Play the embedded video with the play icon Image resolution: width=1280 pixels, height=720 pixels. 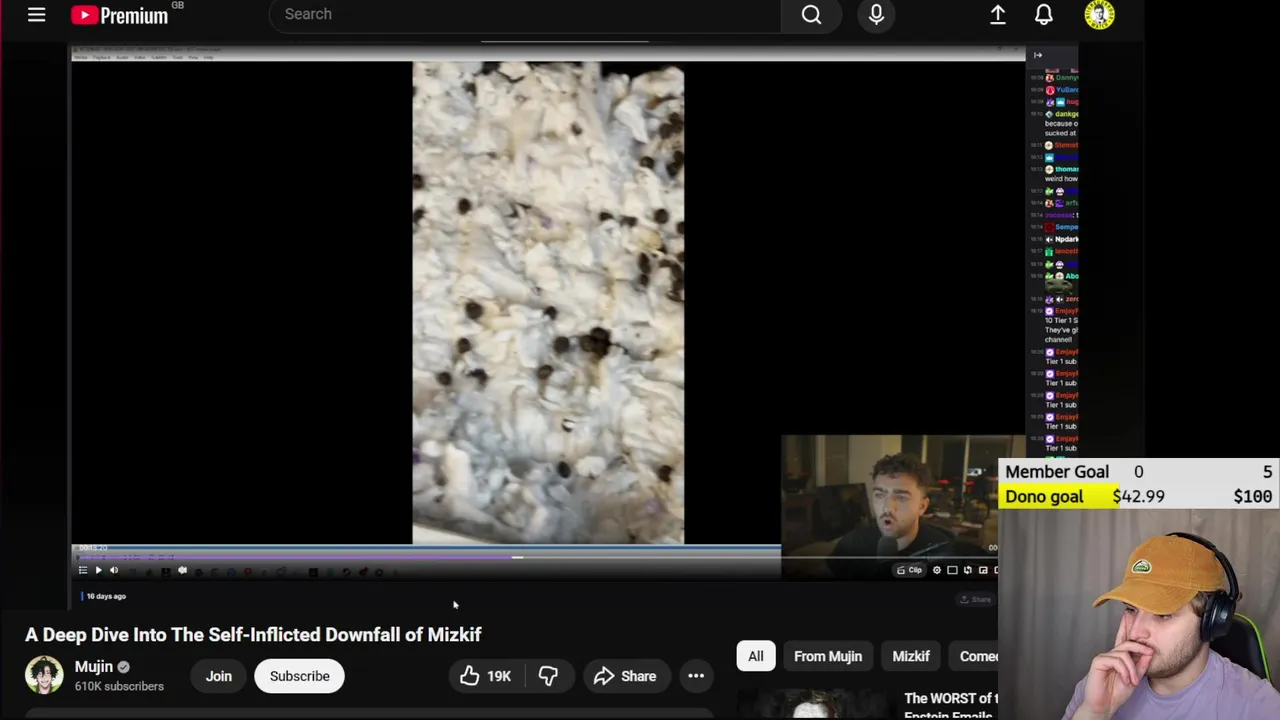[x=98, y=570]
